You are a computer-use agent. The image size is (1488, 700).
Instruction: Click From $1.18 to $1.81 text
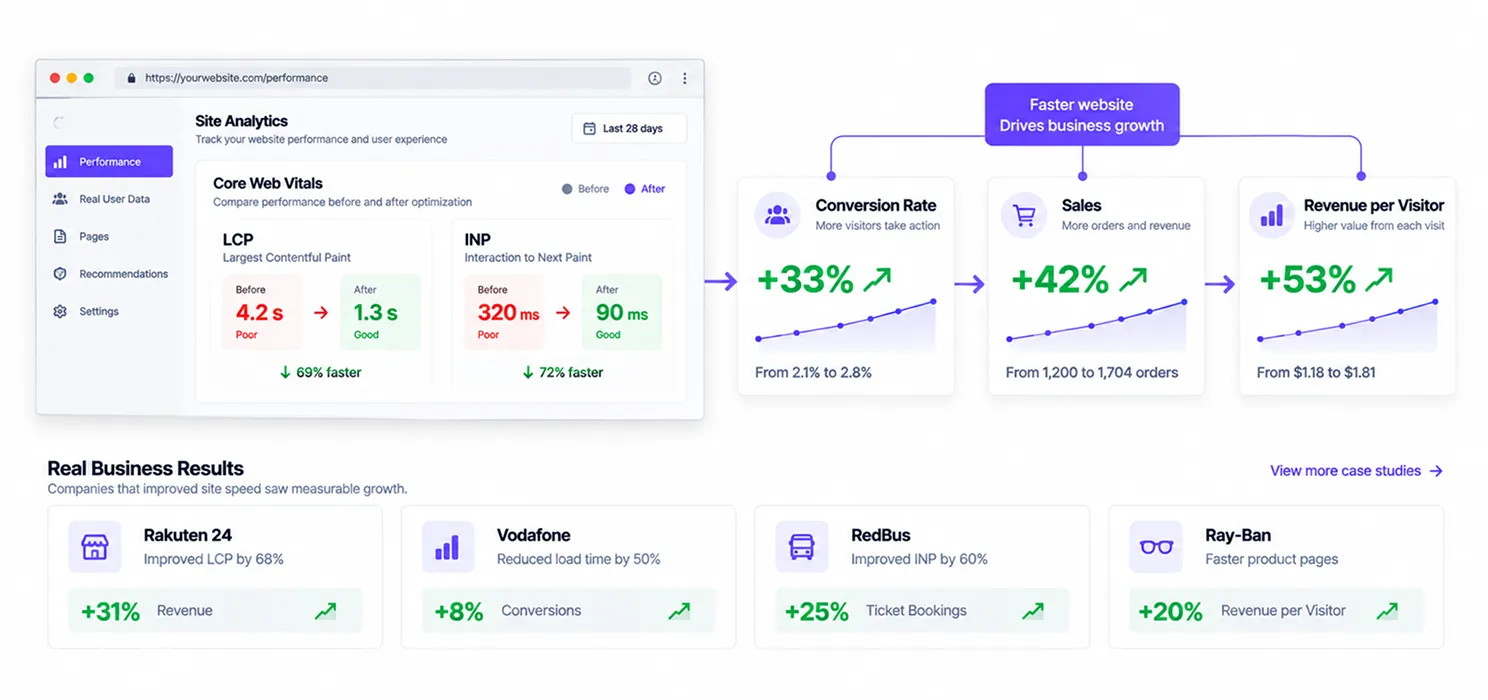coord(1316,372)
